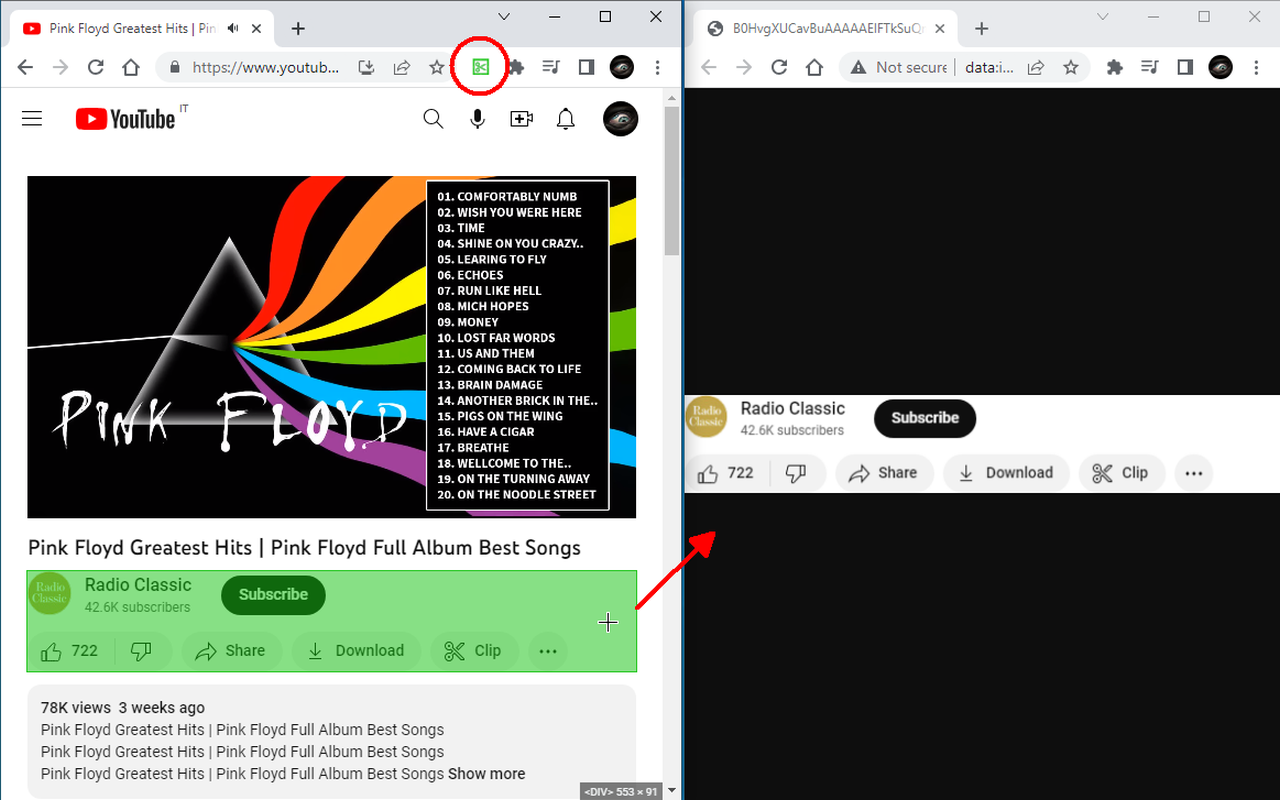Dislike the video with the thumbs-down
The image size is (1280, 800).
coord(141,650)
